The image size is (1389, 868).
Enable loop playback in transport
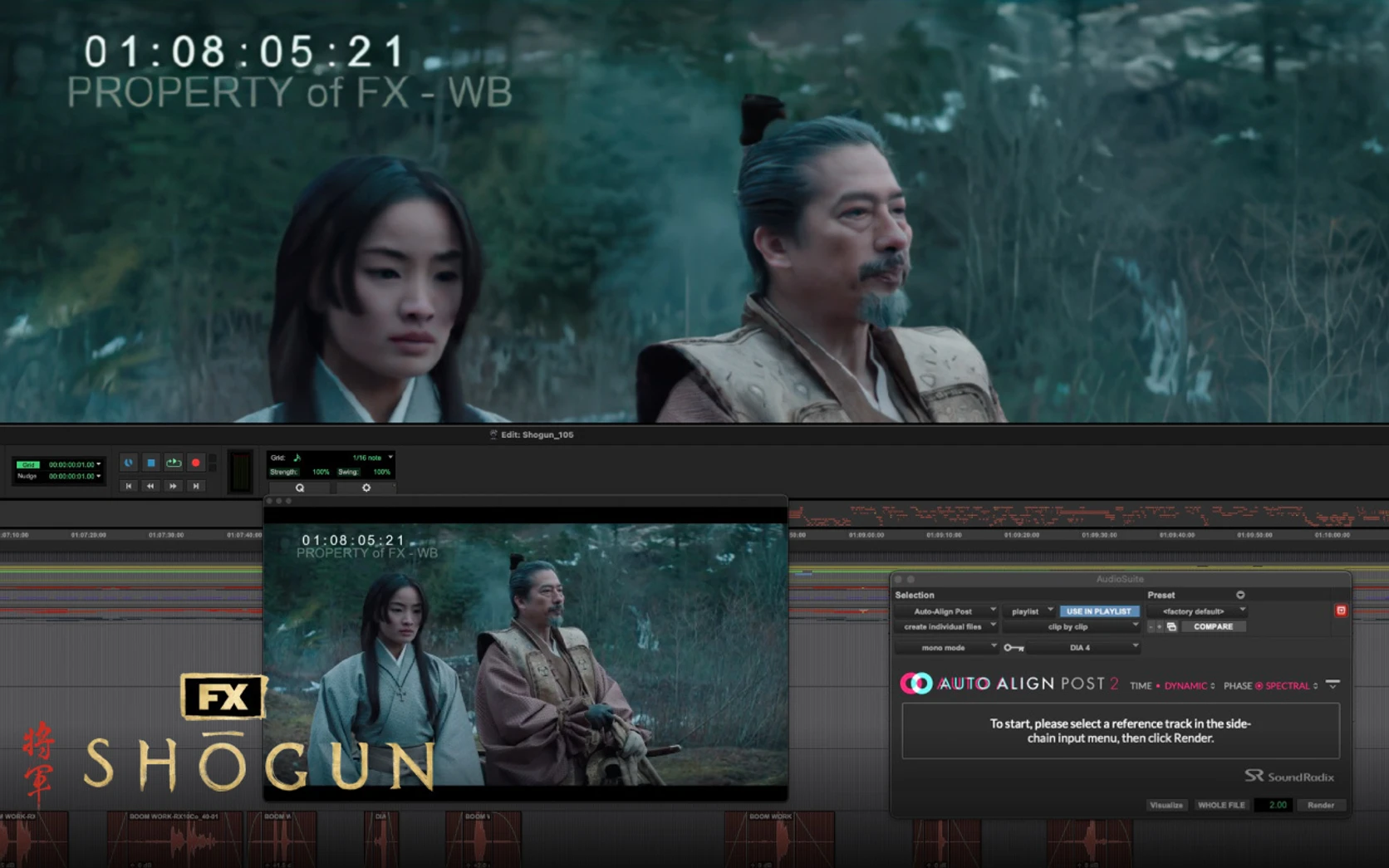[174, 463]
